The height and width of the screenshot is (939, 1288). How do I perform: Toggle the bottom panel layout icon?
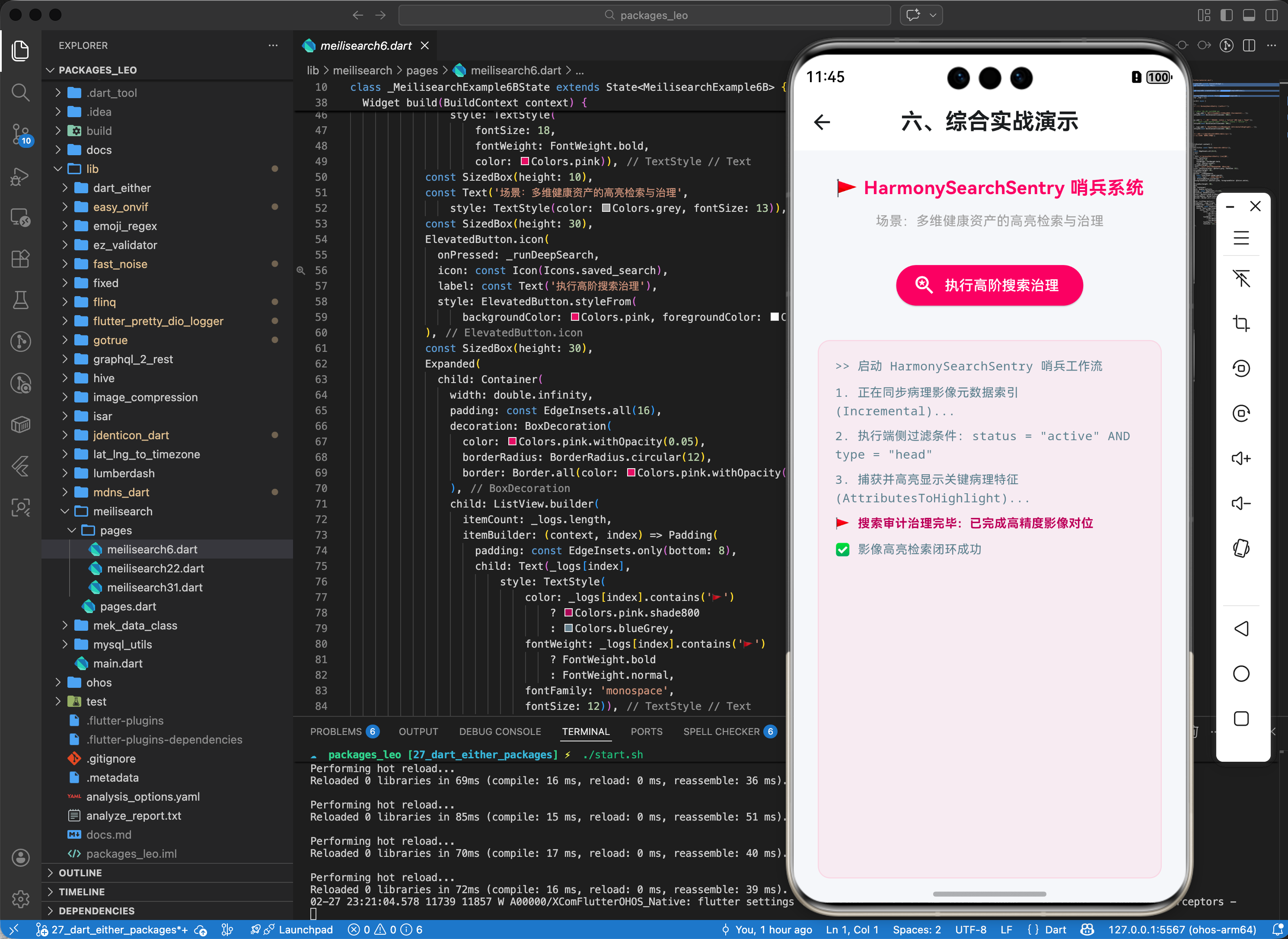(x=1249, y=15)
